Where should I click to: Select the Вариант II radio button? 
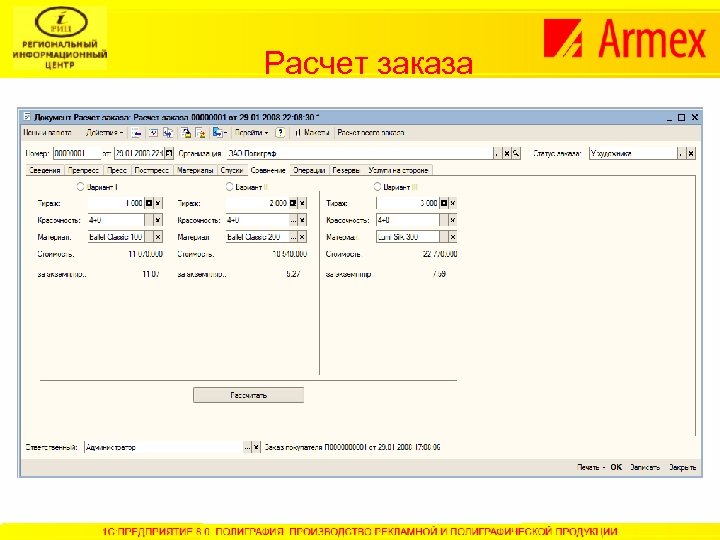click(229, 186)
